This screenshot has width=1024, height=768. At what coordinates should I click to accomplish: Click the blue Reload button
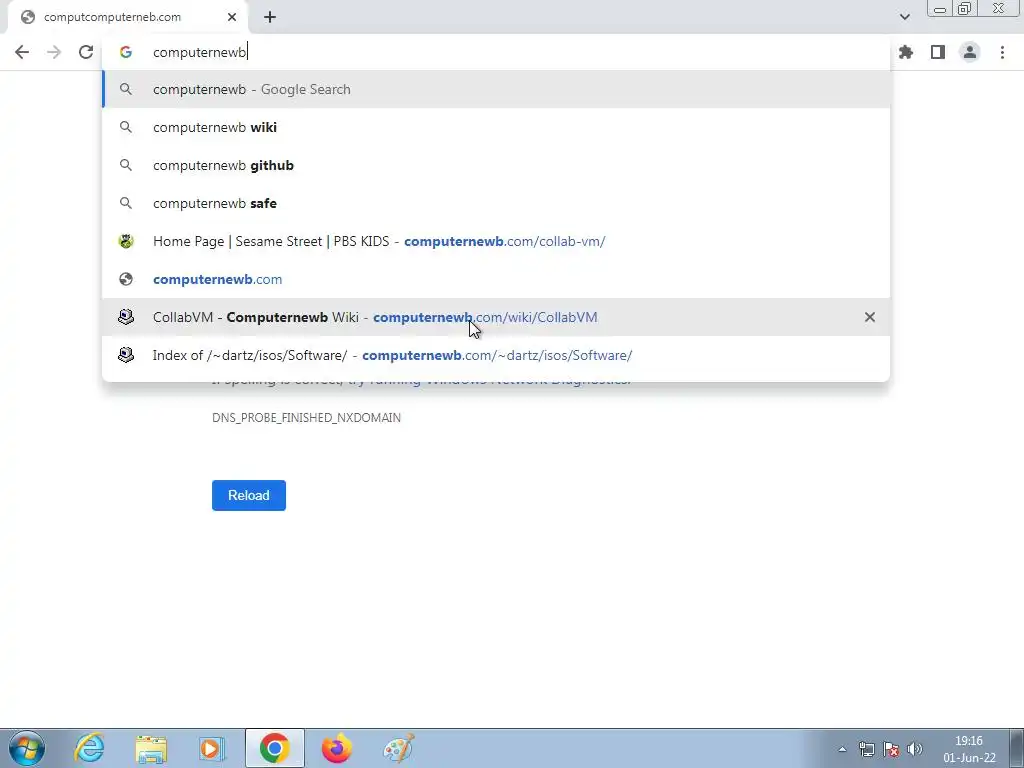tap(249, 495)
